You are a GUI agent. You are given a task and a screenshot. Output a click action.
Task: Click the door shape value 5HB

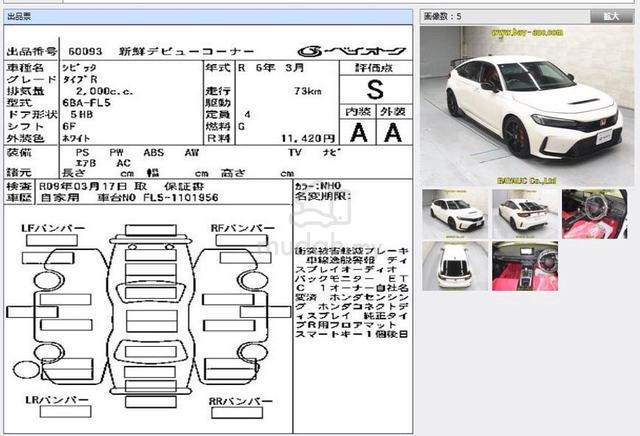point(82,115)
